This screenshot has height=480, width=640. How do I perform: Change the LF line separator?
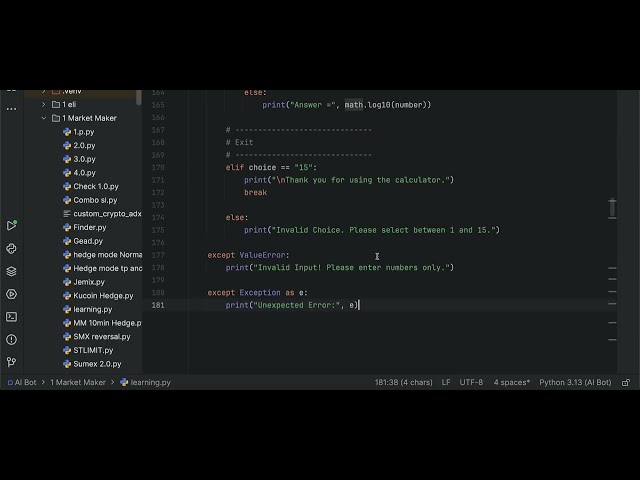446,382
